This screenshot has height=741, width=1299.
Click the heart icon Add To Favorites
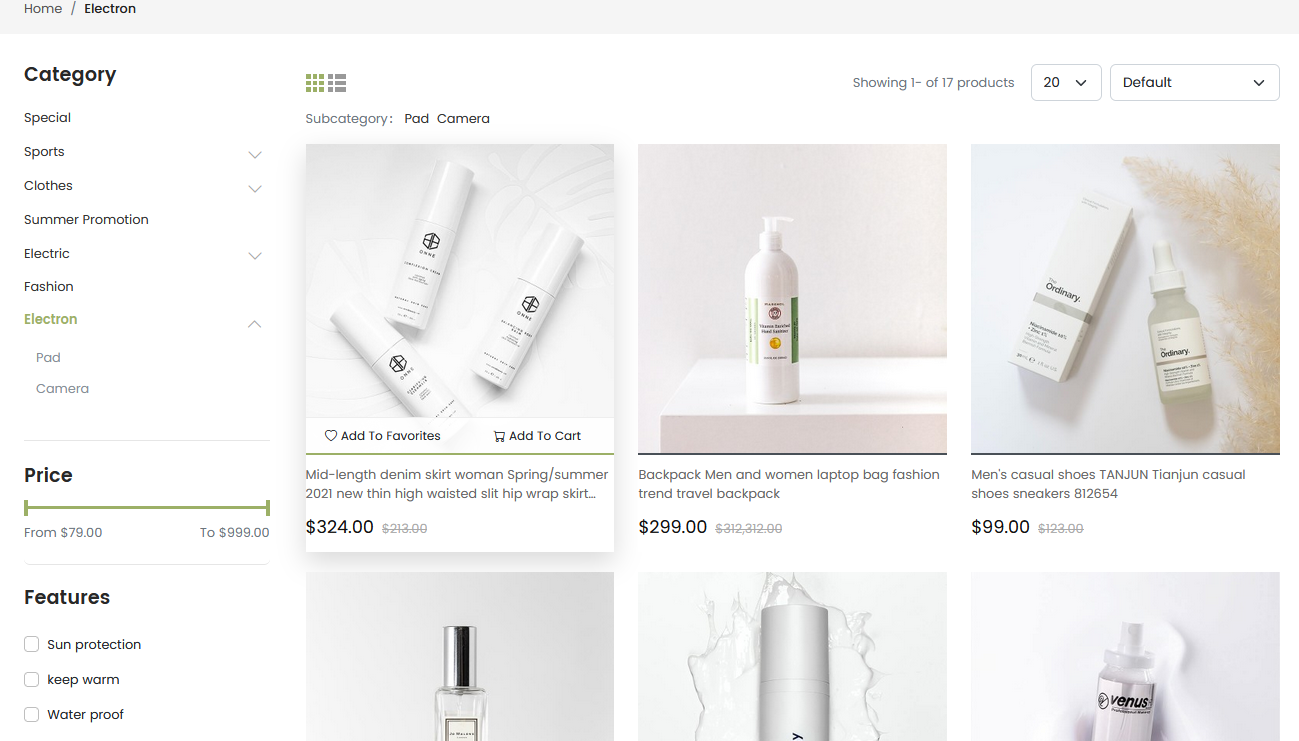331,436
